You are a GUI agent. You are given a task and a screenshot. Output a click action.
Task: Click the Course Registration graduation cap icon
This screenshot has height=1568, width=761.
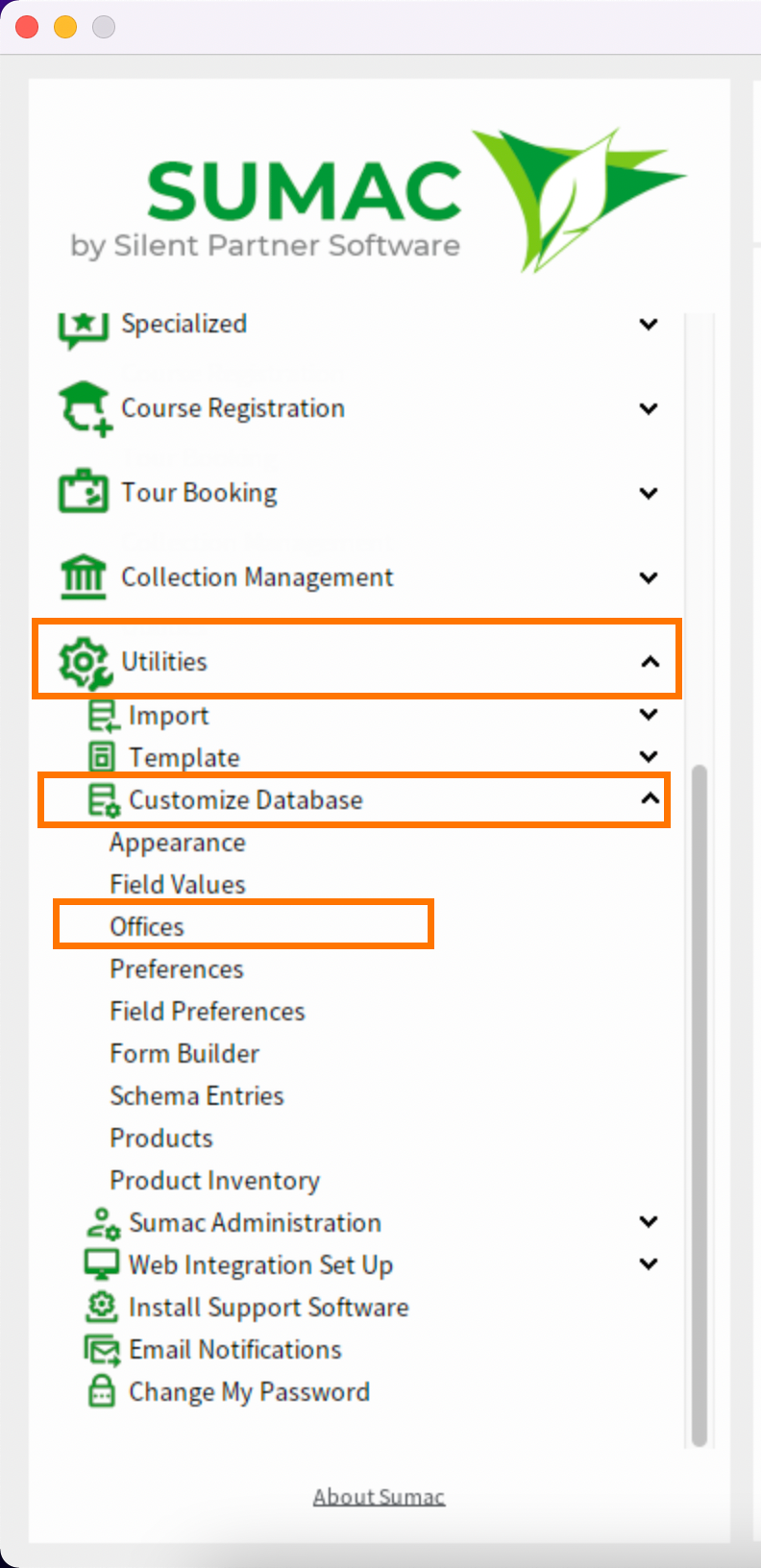(x=84, y=408)
